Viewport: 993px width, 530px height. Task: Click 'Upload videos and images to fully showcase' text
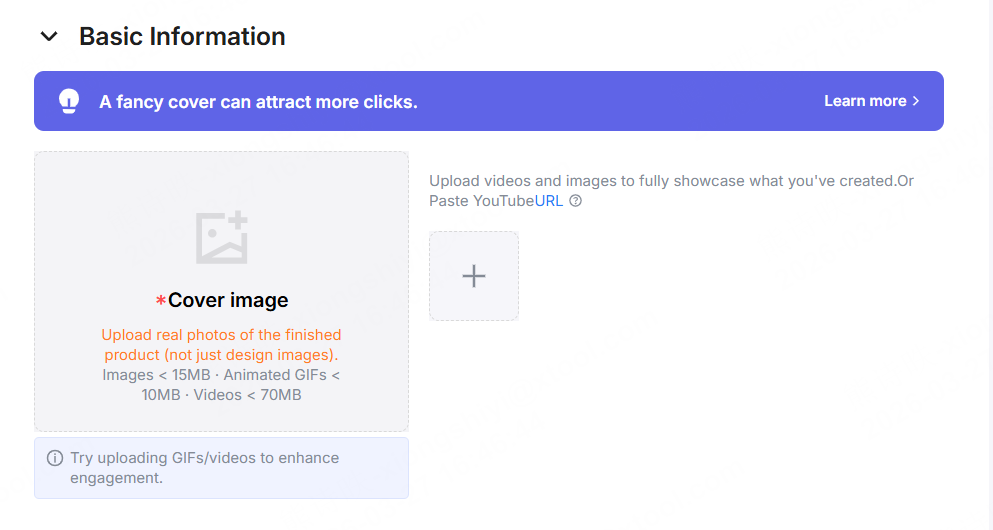[671, 191]
